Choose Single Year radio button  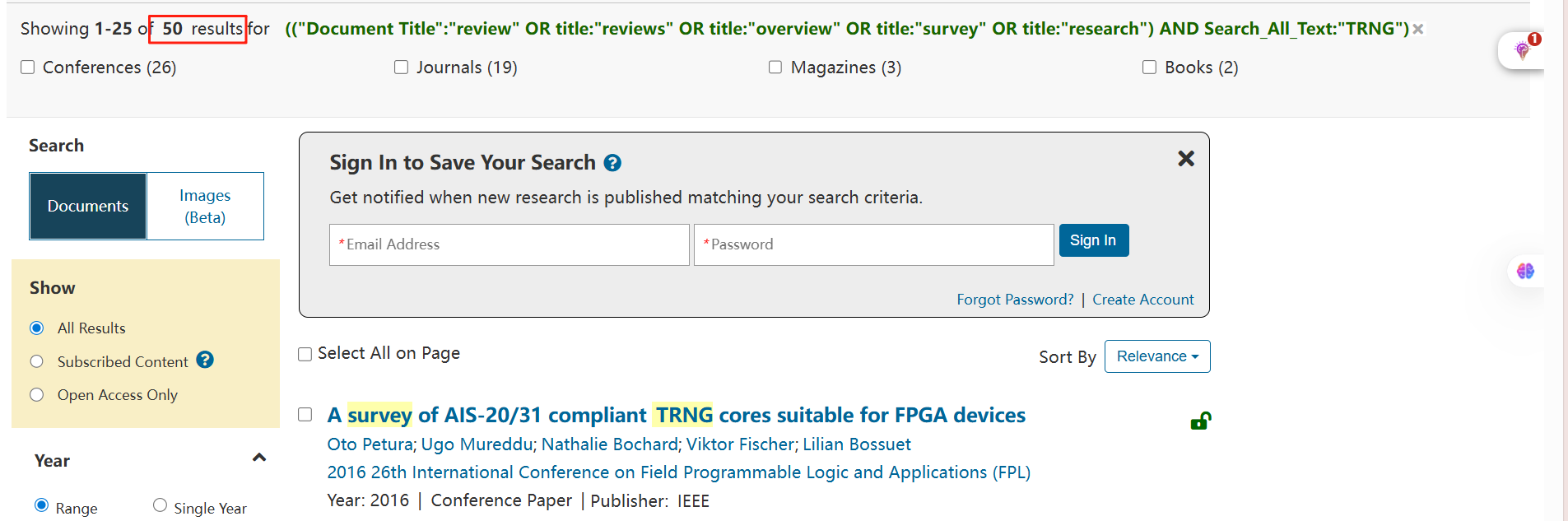pos(160,505)
